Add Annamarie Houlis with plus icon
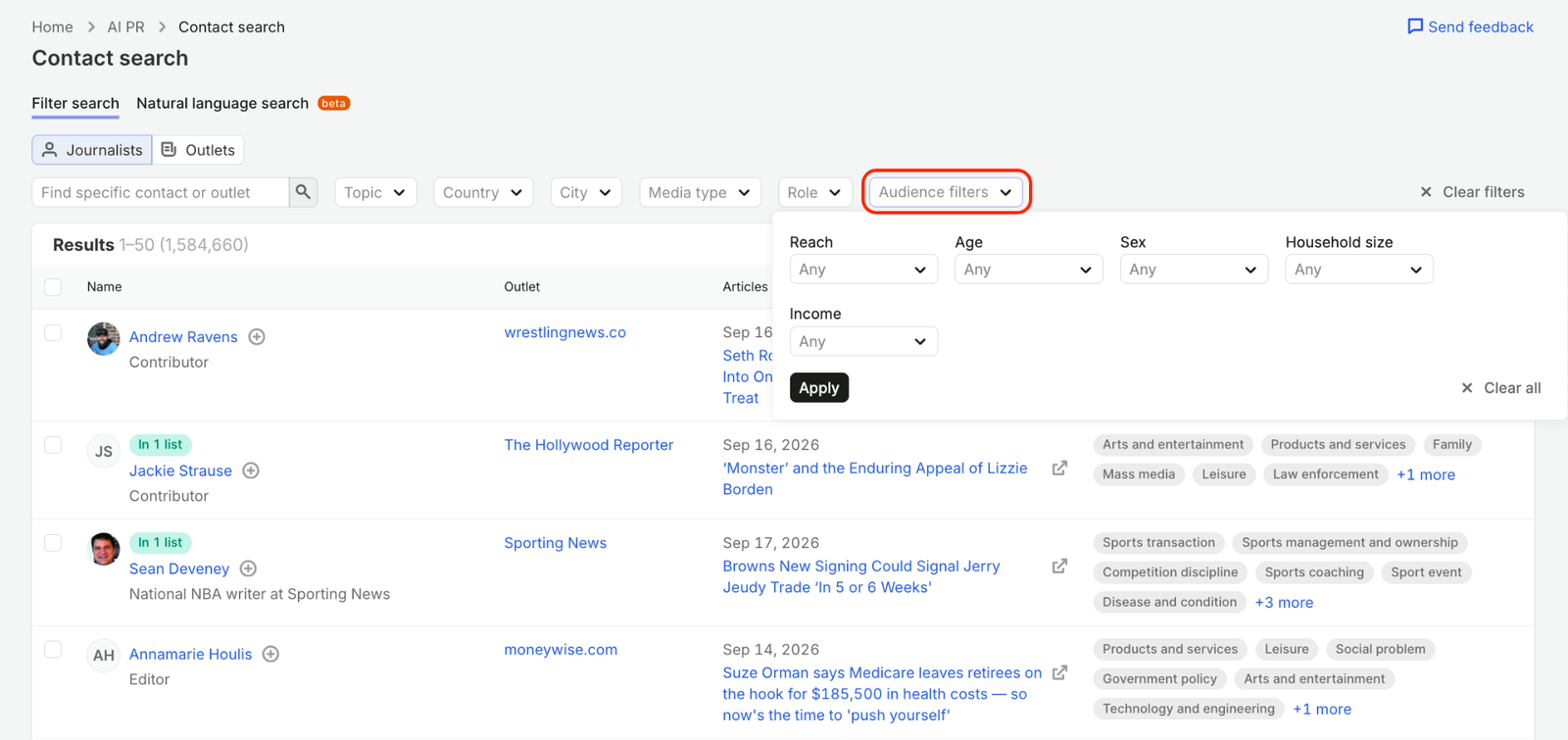This screenshot has height=740, width=1568. (x=270, y=654)
